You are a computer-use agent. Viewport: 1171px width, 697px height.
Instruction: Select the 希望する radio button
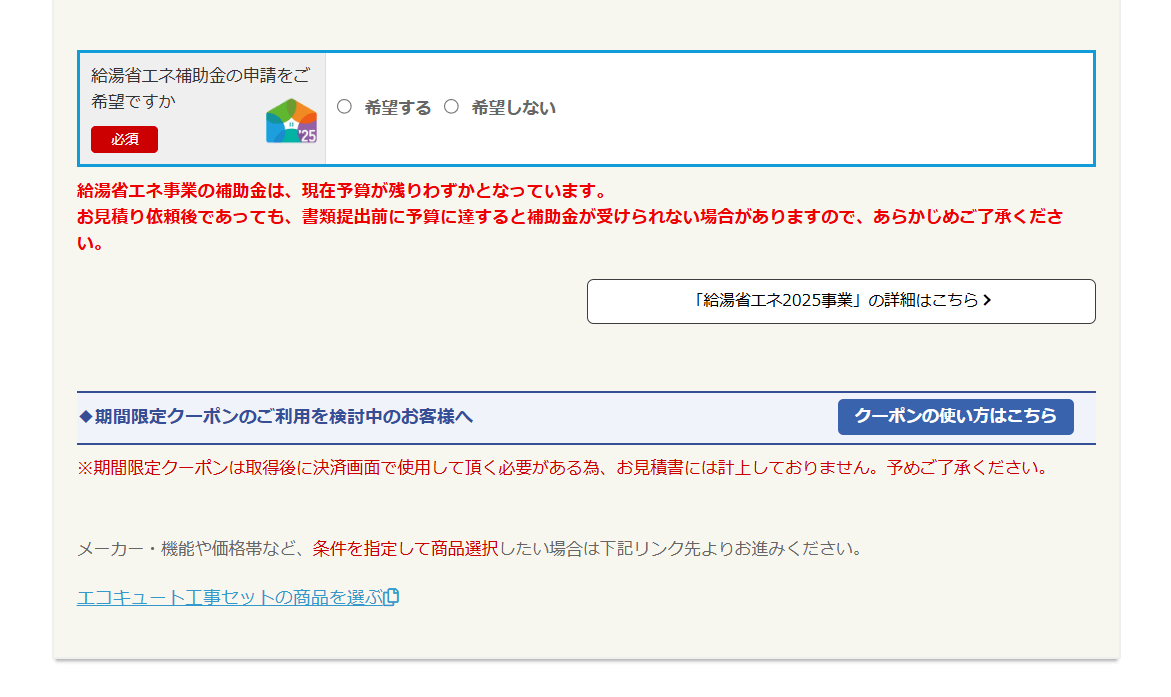pyautogui.click(x=344, y=107)
